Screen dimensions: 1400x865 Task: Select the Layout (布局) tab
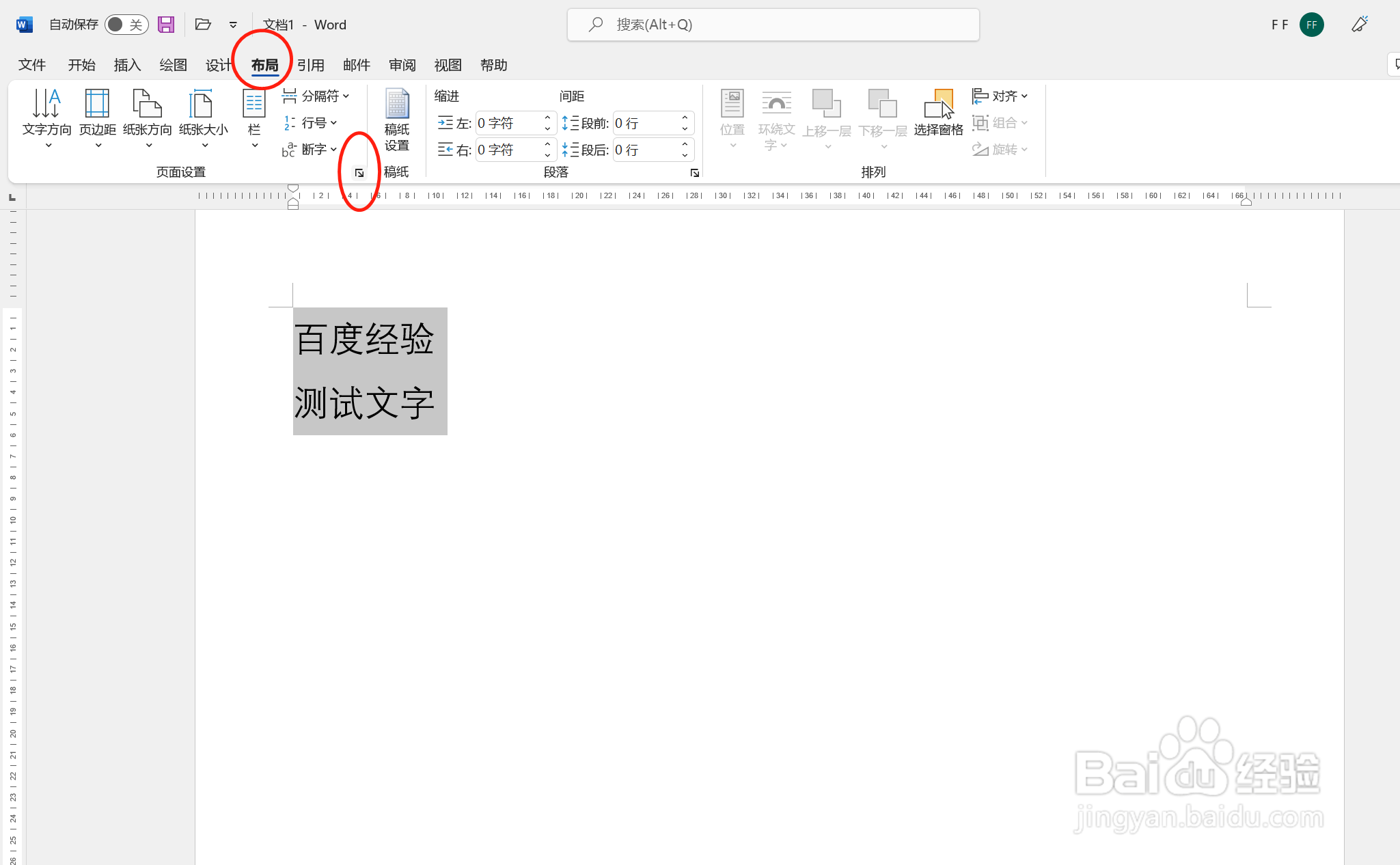coord(264,65)
